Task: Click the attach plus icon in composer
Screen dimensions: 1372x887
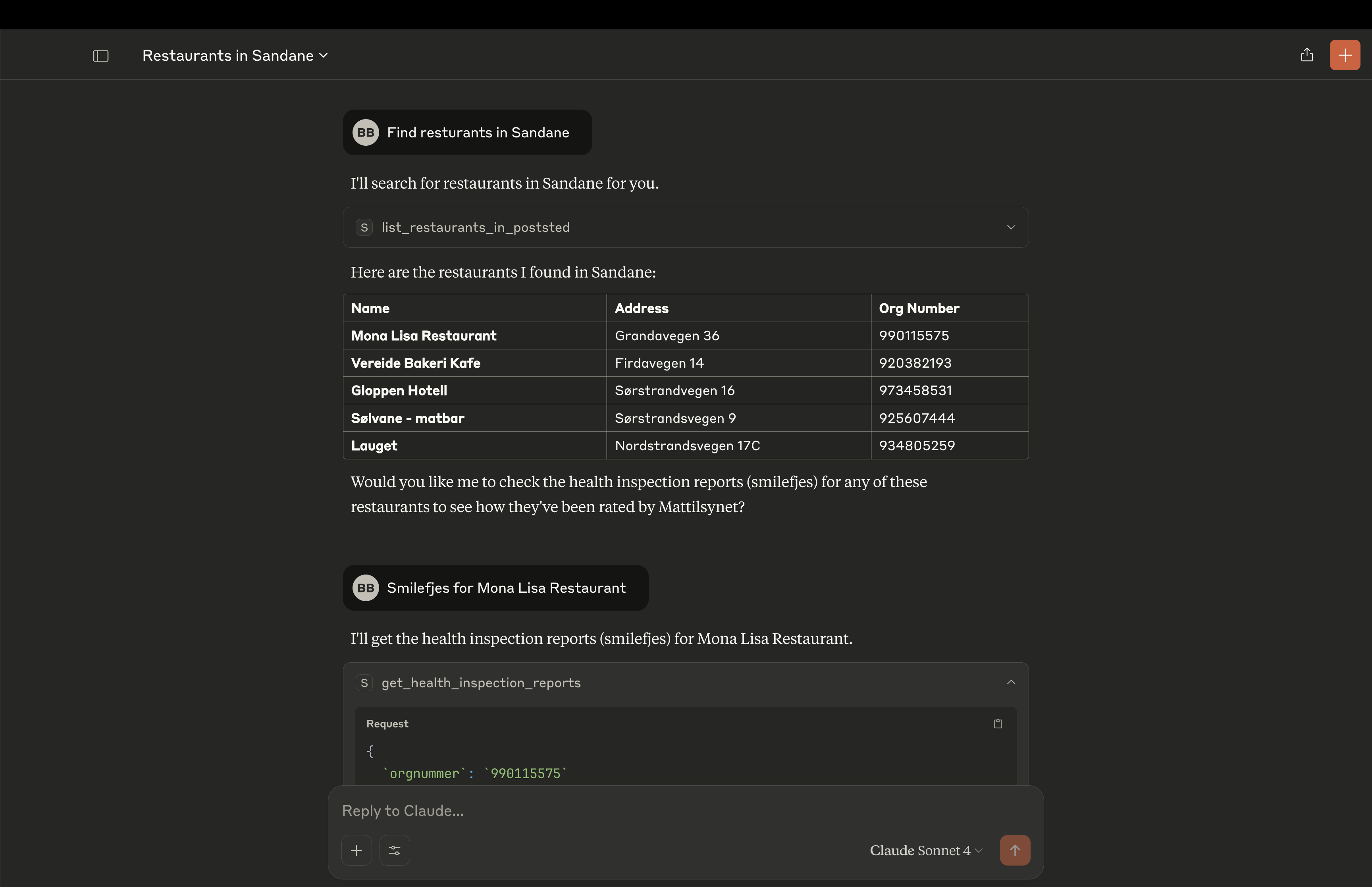Action: 356,850
